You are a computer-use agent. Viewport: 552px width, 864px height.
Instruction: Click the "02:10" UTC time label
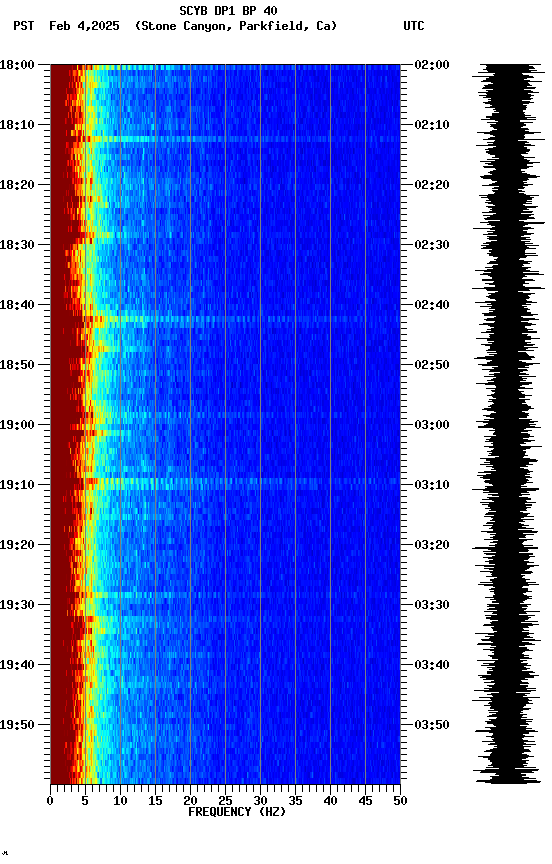tap(432, 125)
